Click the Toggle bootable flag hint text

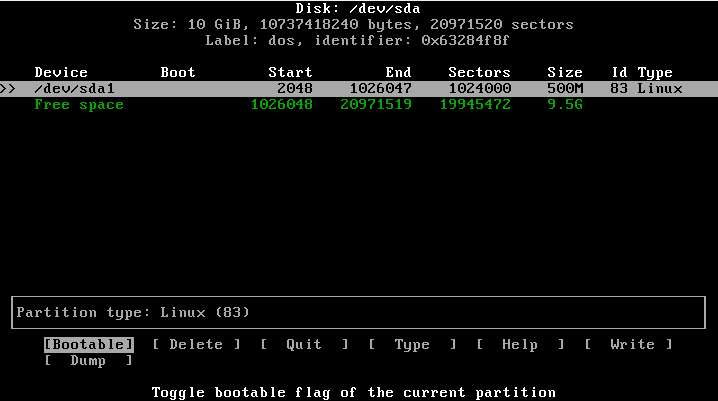coord(354,392)
